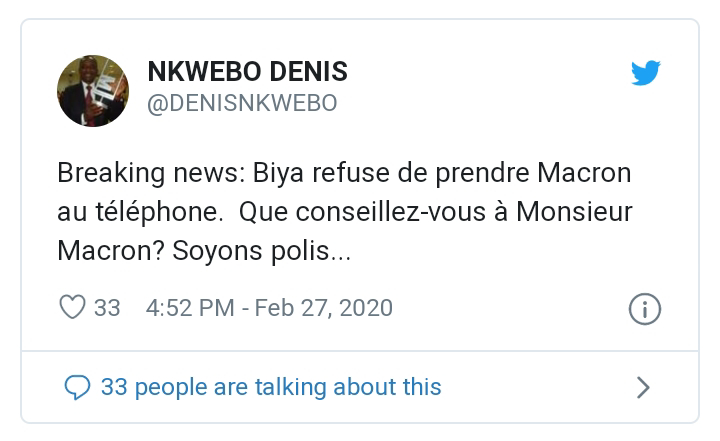
Task: Click the @DENISNKWEBO handle
Action: point(242,103)
